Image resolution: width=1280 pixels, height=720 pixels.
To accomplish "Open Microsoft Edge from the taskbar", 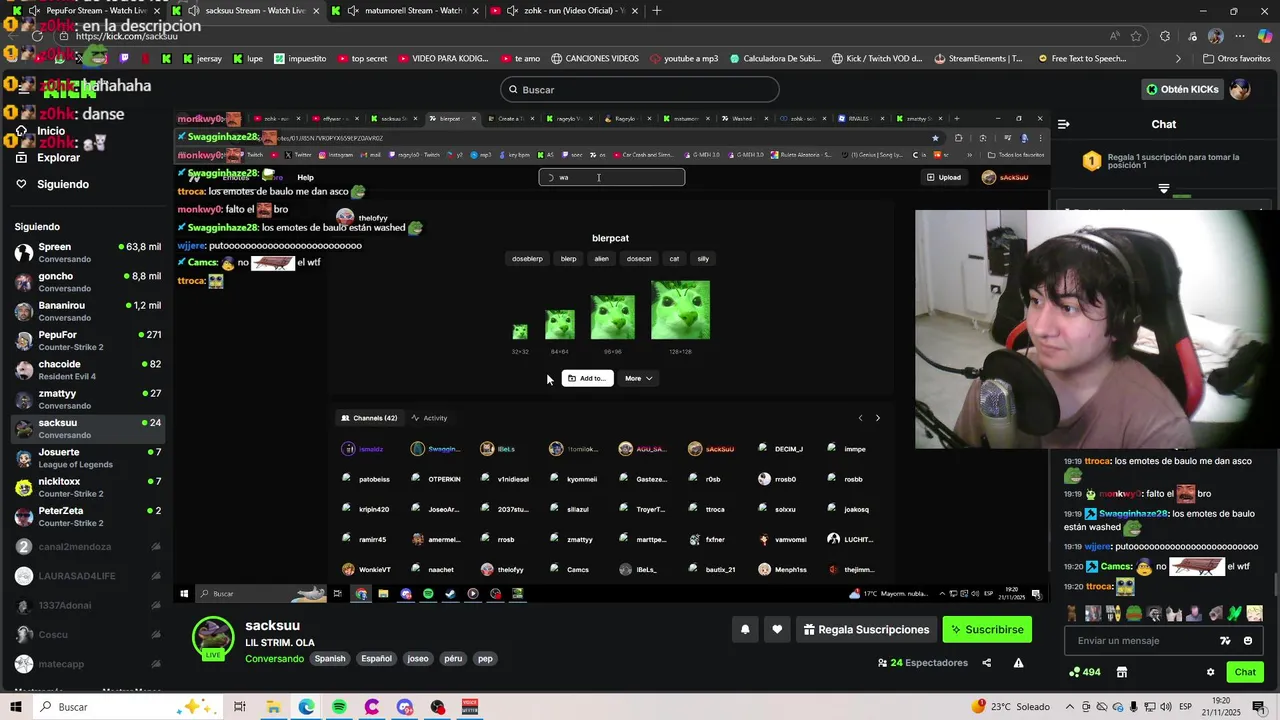I will tap(306, 707).
